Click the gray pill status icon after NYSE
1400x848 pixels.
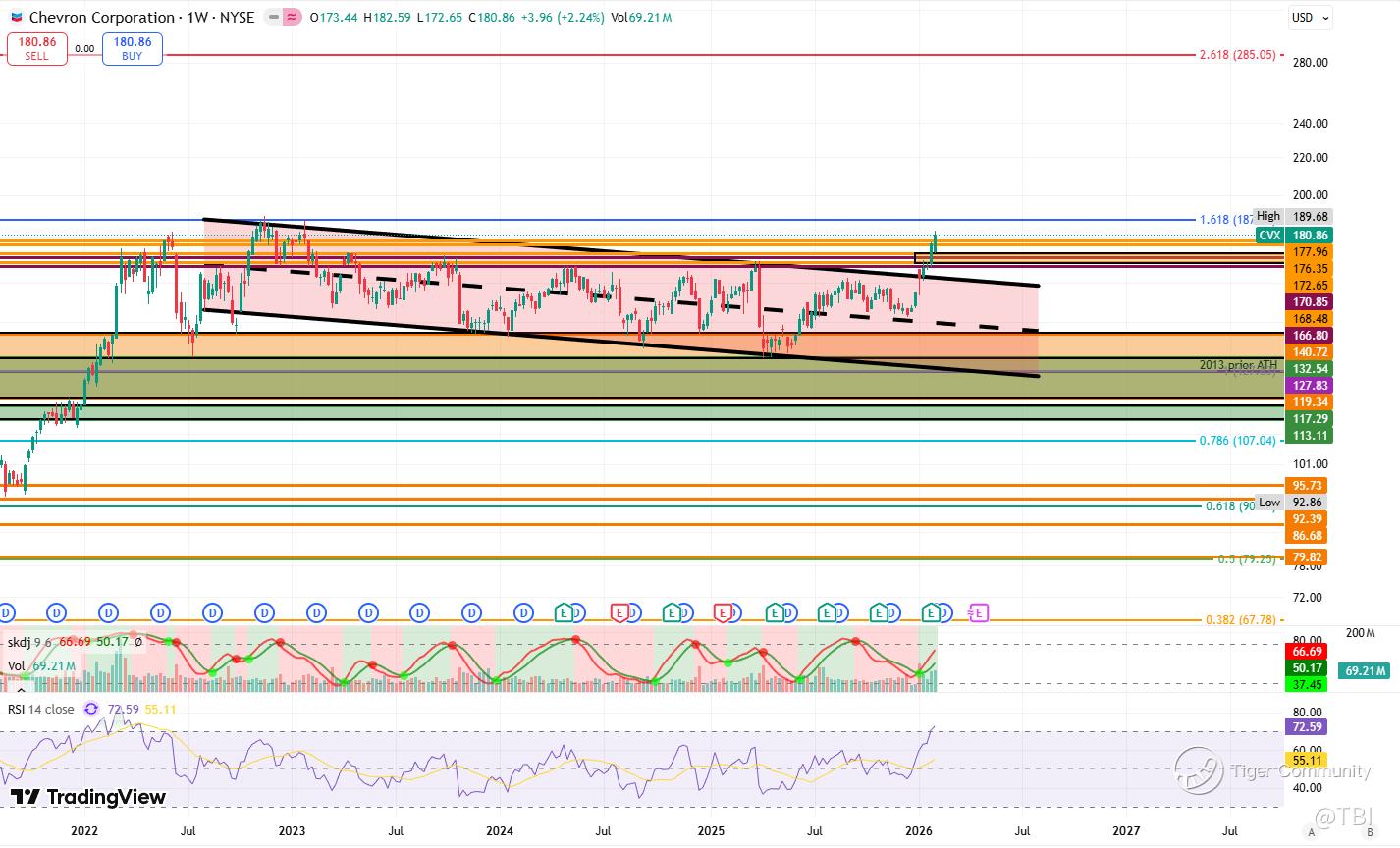[x=272, y=18]
